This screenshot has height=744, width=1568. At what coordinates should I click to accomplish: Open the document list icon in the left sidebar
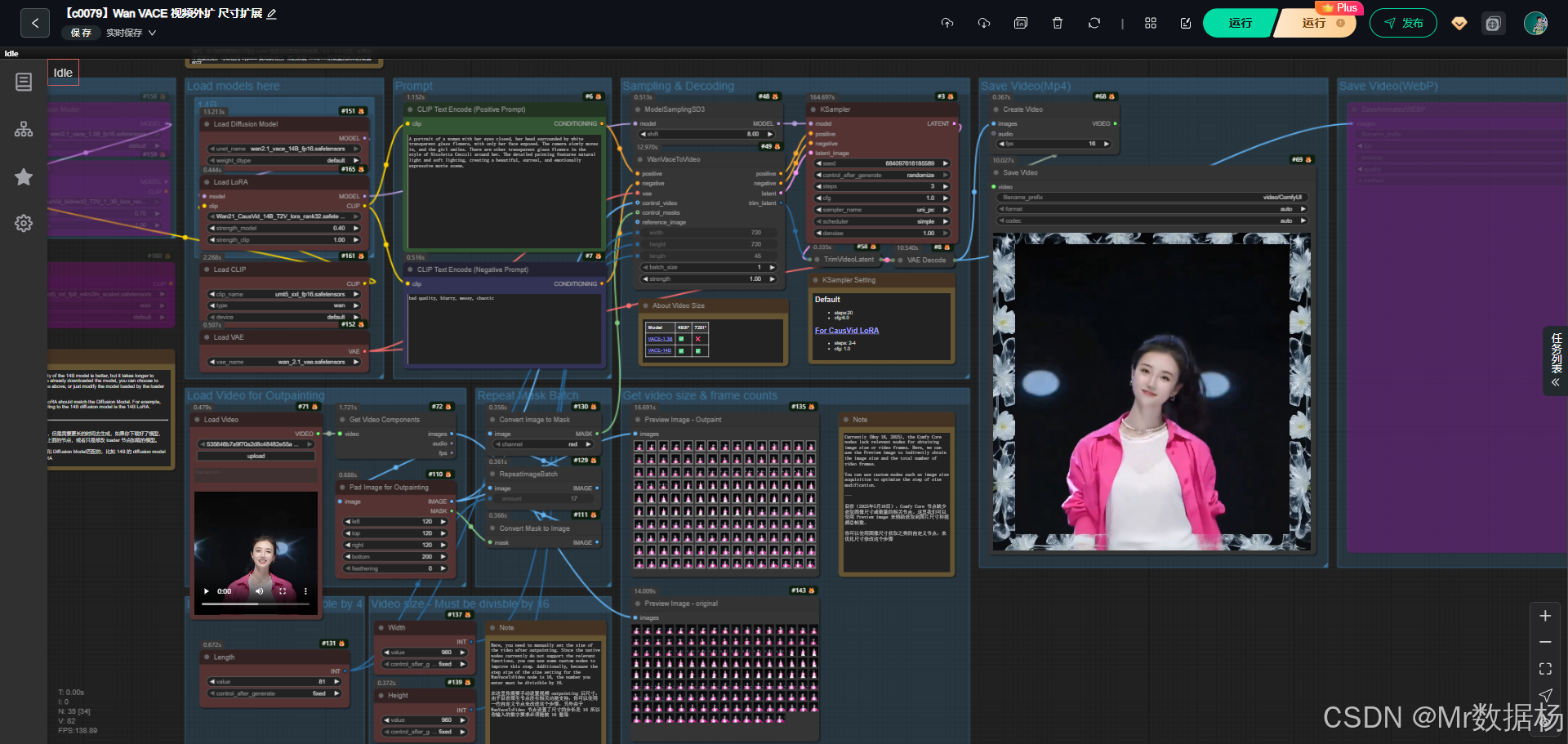coord(24,82)
